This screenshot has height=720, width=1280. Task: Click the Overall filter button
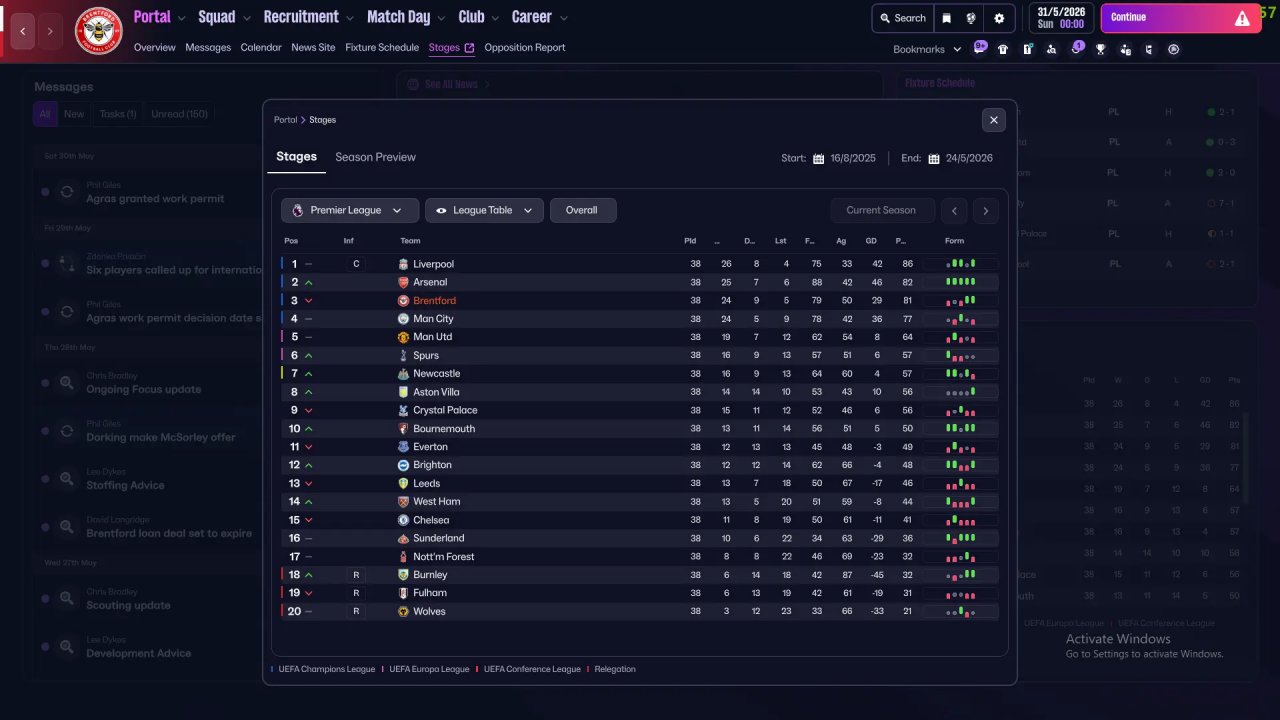(583, 210)
